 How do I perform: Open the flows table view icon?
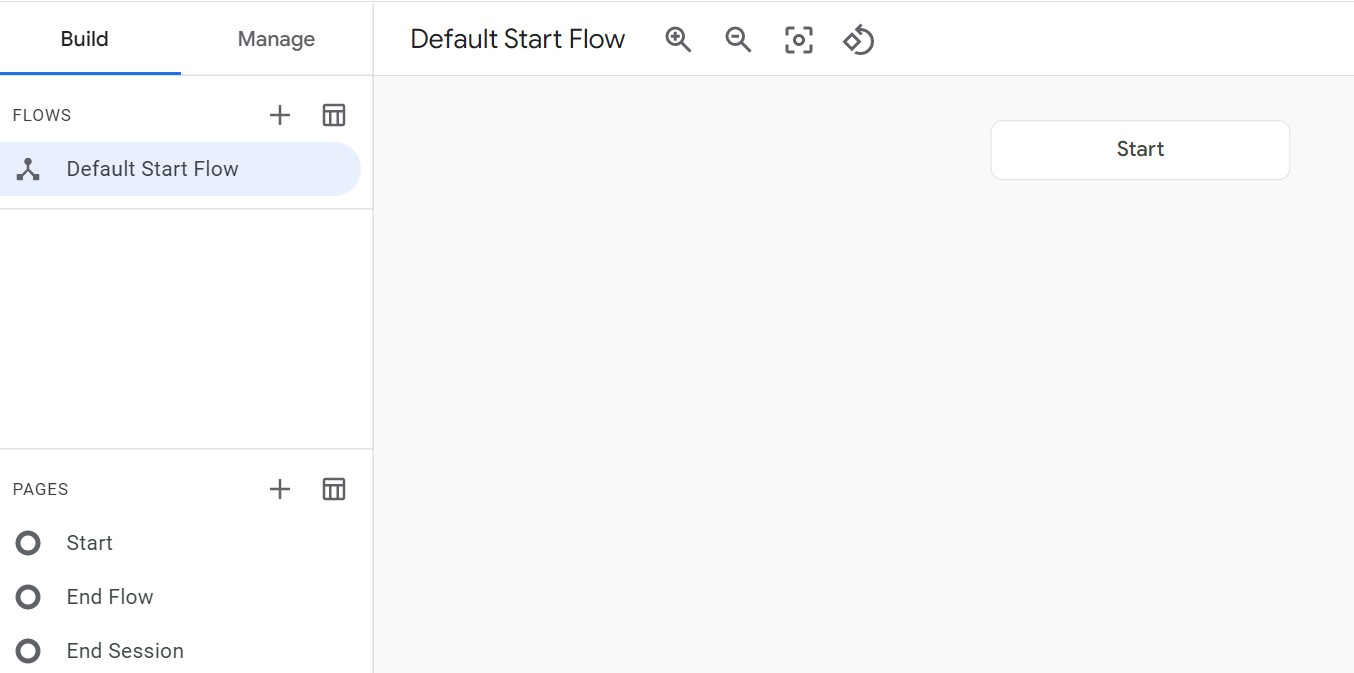click(x=334, y=115)
